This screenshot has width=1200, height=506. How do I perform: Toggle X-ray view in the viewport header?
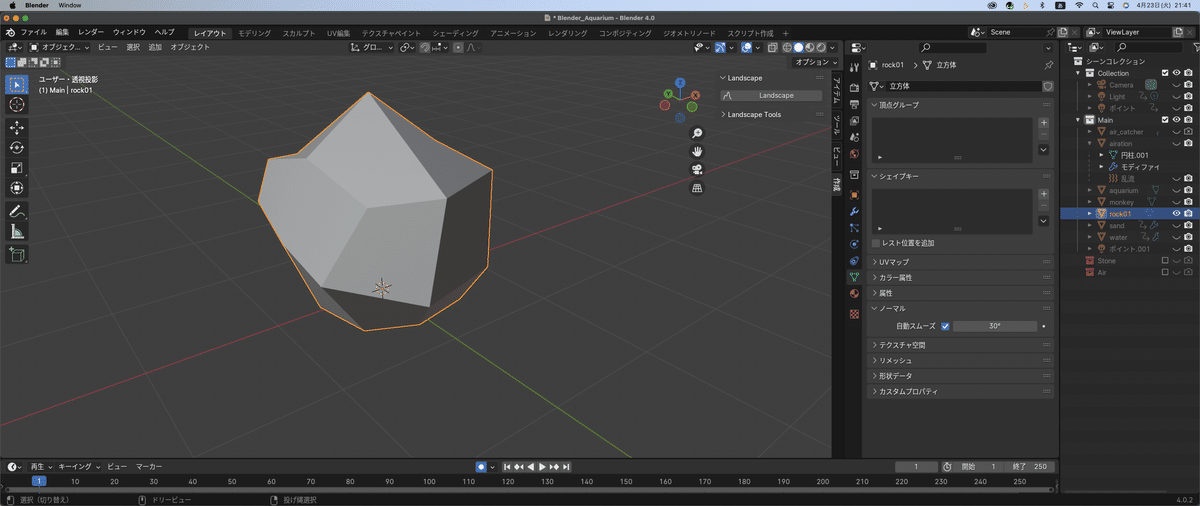771,47
